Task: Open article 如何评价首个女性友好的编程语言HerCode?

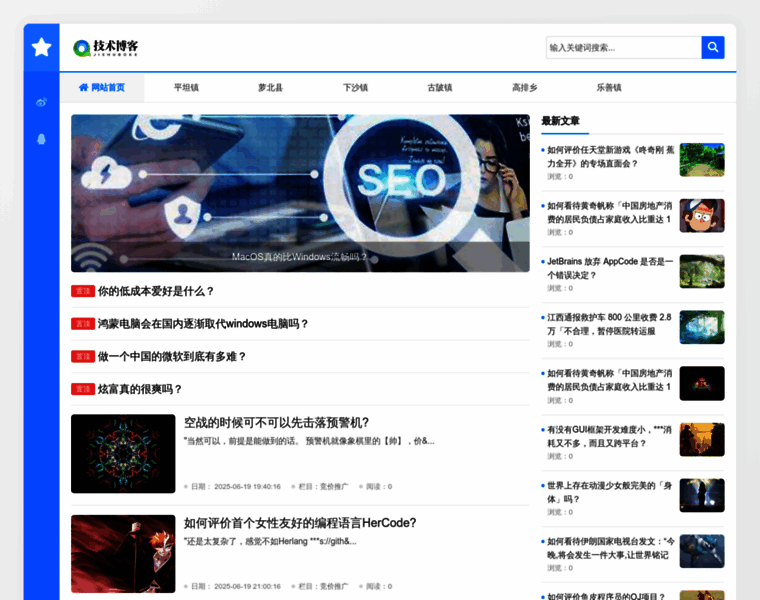Action: tap(300, 523)
